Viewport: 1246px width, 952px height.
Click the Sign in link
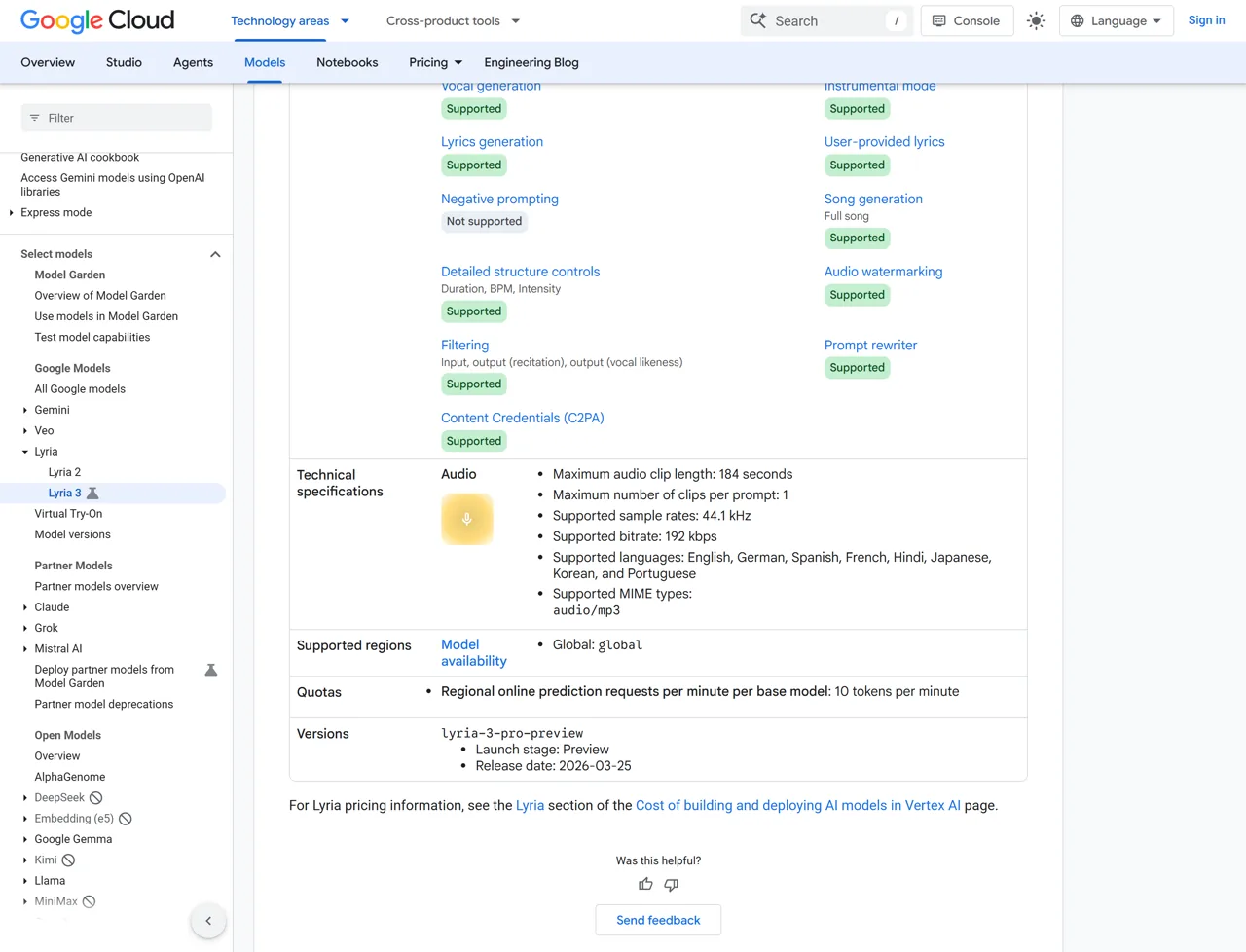(1207, 20)
